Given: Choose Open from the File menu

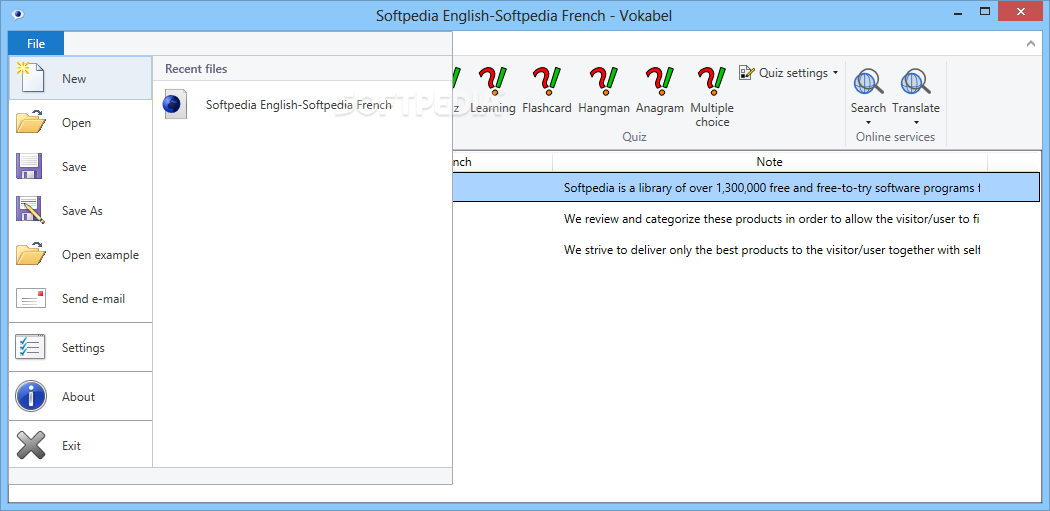Looking at the screenshot, I should point(80,123).
